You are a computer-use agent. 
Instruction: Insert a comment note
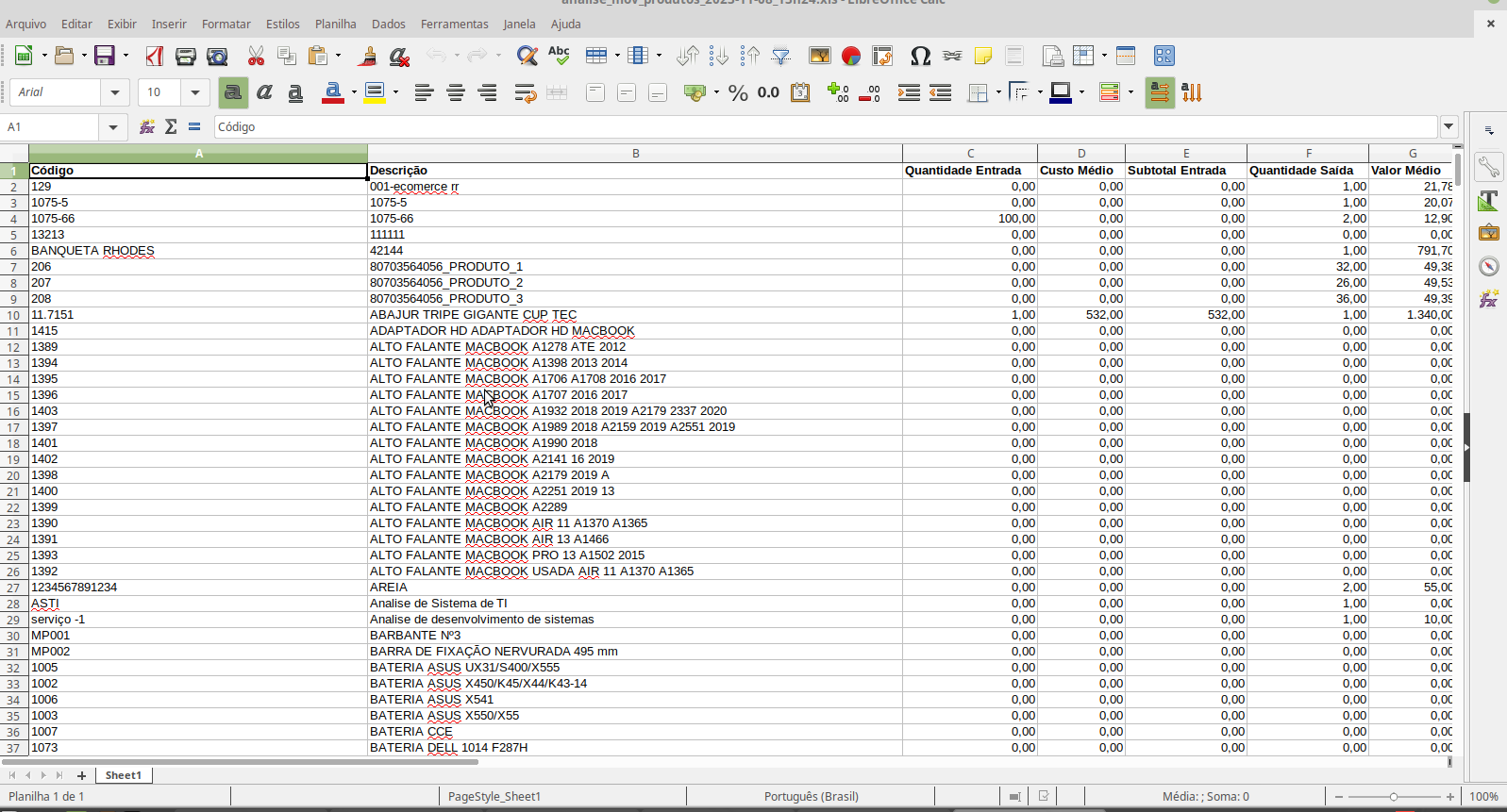[x=983, y=56]
